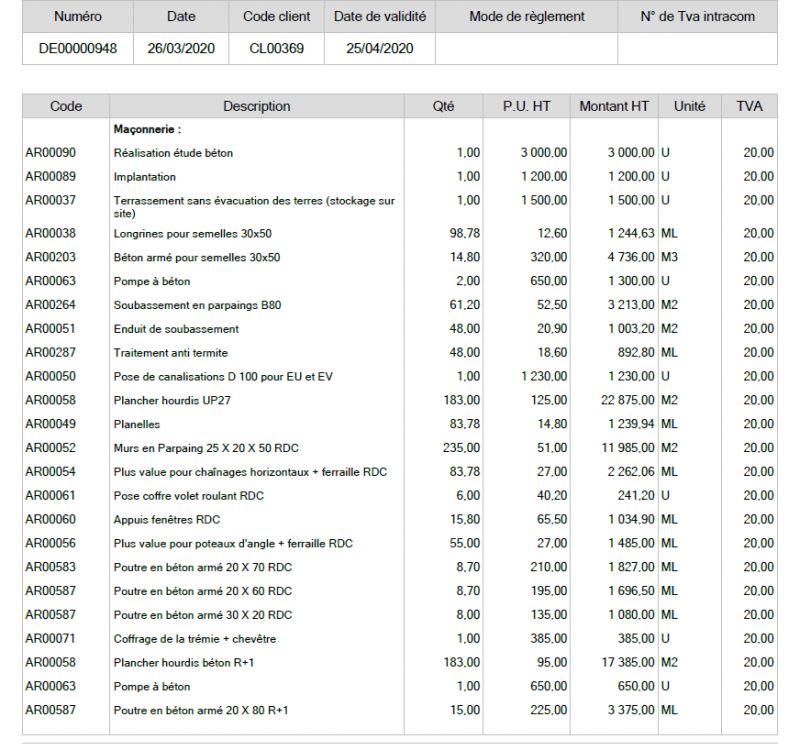Select quantity 235,00 for Murs en Parpaing

point(462,447)
